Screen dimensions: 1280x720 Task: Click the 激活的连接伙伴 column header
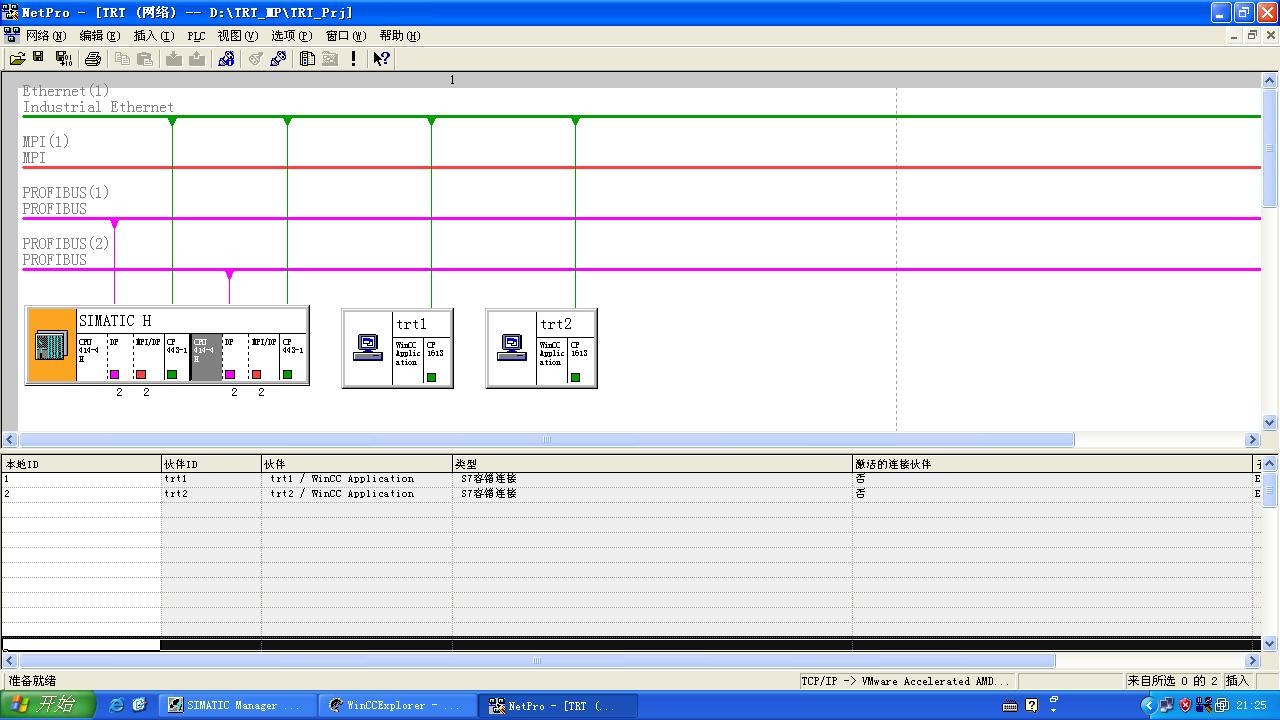tap(1053, 464)
